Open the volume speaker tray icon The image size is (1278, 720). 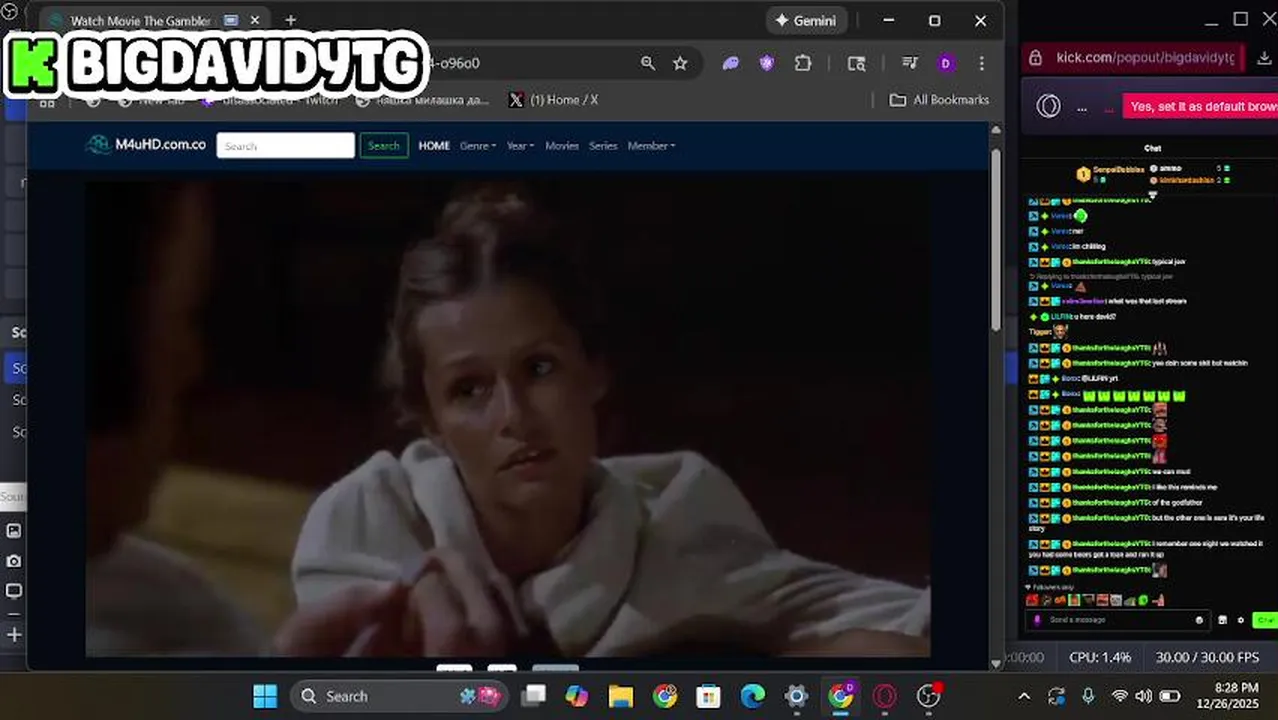1143,696
